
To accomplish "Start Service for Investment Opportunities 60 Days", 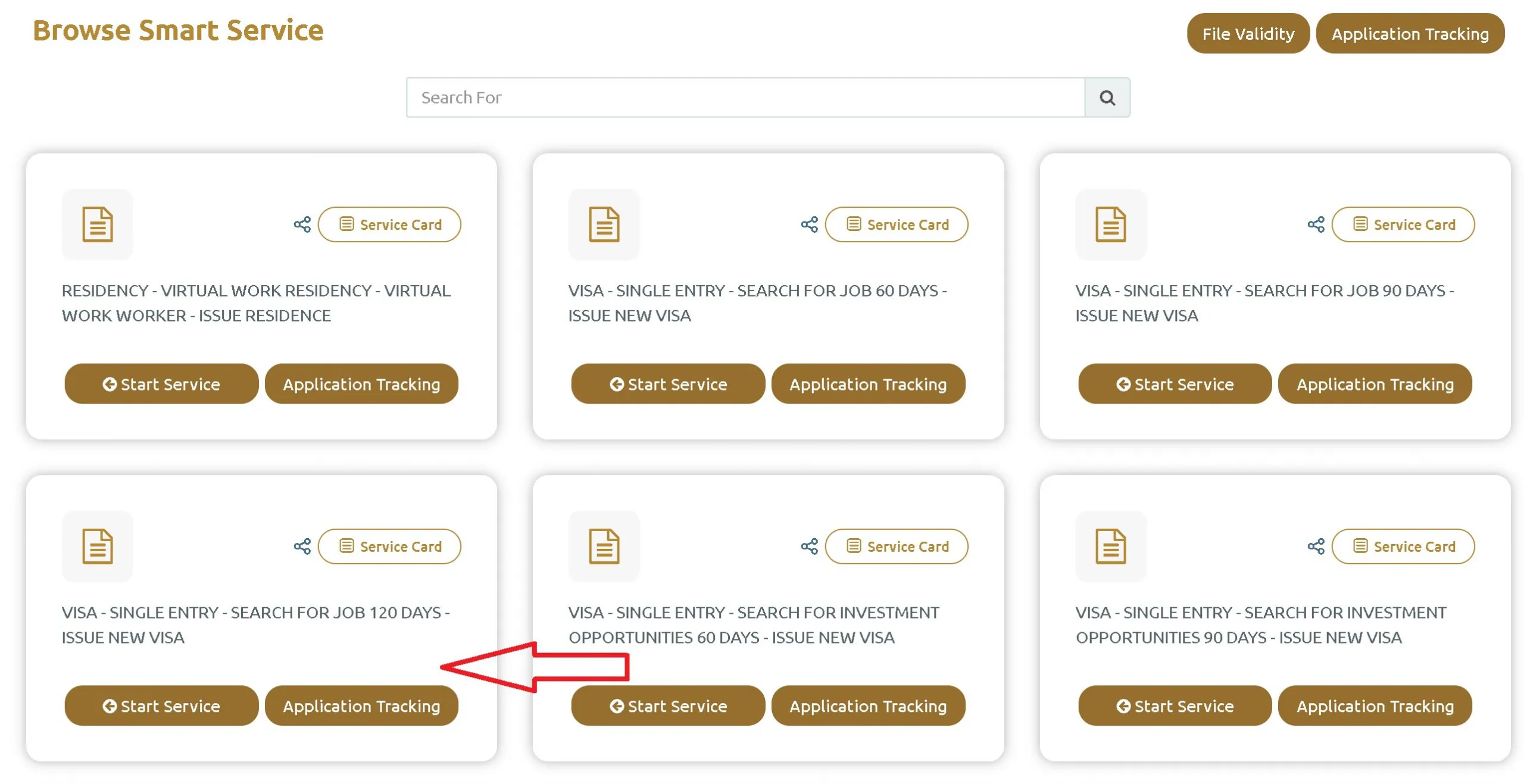I will pos(667,705).
